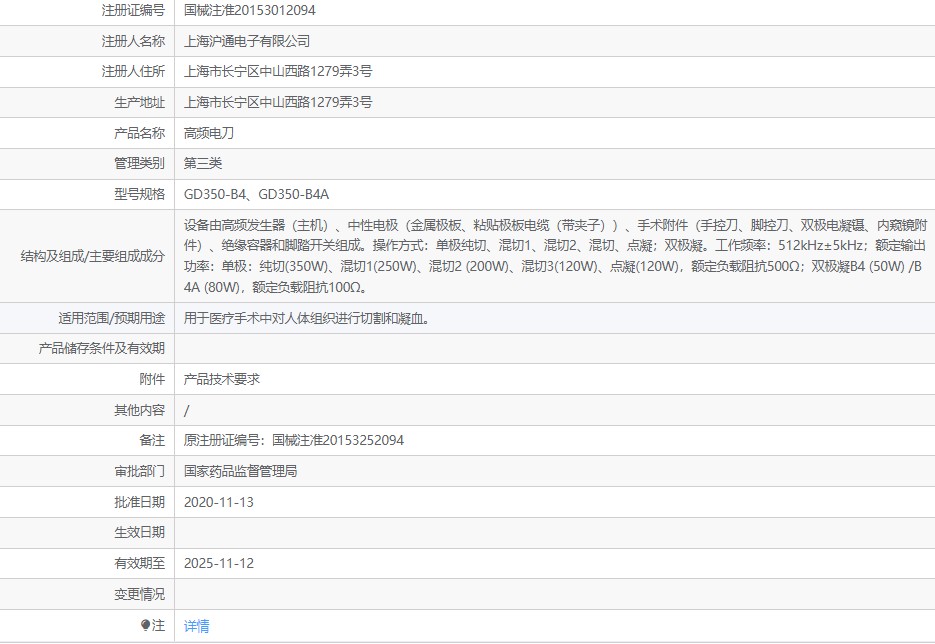
Task: Click the 生效日期 label
Action: tap(140, 532)
